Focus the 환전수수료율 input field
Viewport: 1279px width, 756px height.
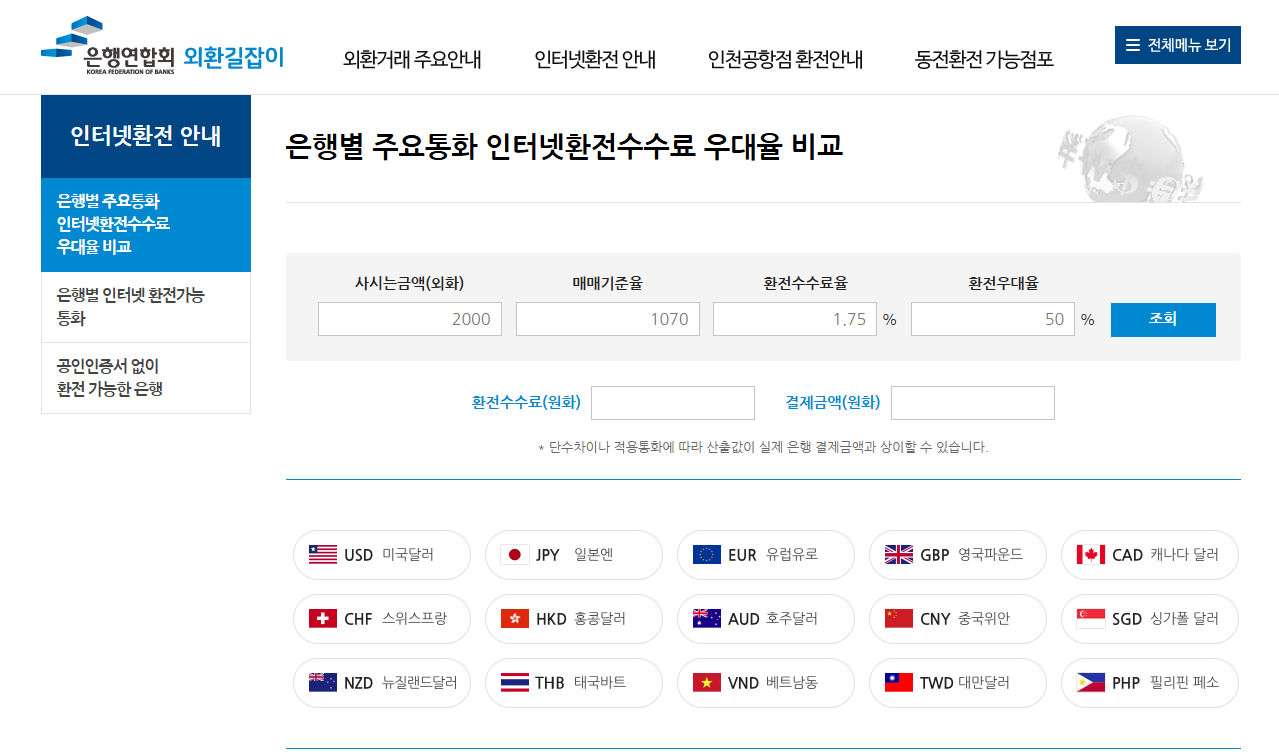coord(795,319)
